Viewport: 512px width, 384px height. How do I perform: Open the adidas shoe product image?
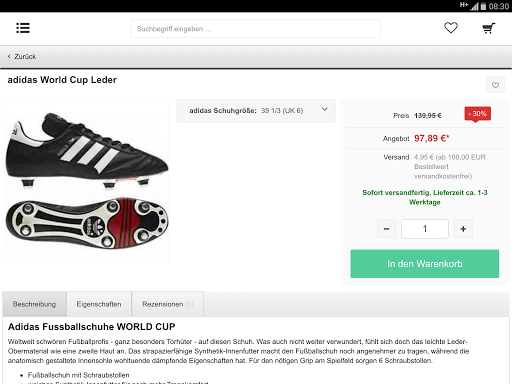point(87,181)
